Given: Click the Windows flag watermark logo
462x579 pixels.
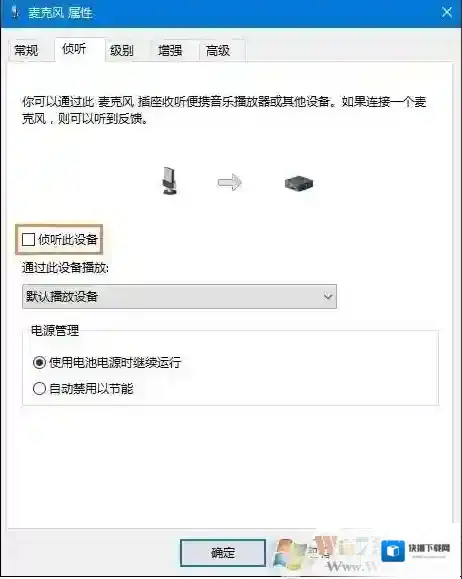Looking at the screenshot, I should 288,553.
